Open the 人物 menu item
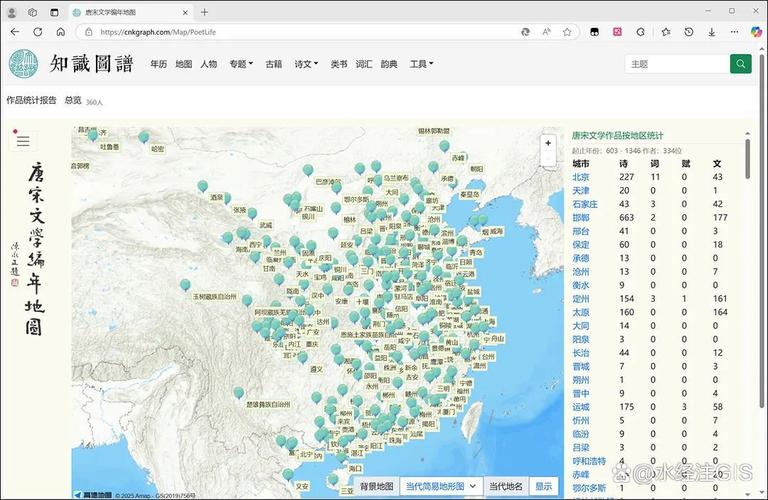 point(209,64)
